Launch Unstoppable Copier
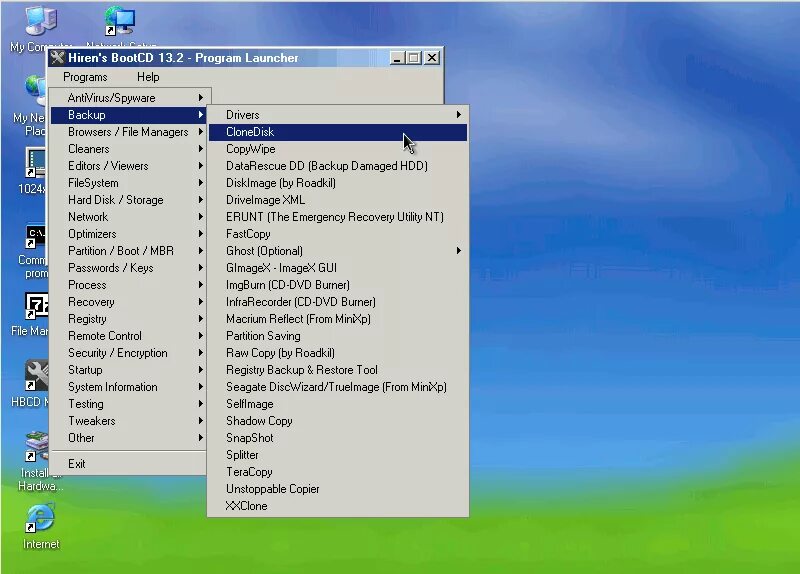 338,489
